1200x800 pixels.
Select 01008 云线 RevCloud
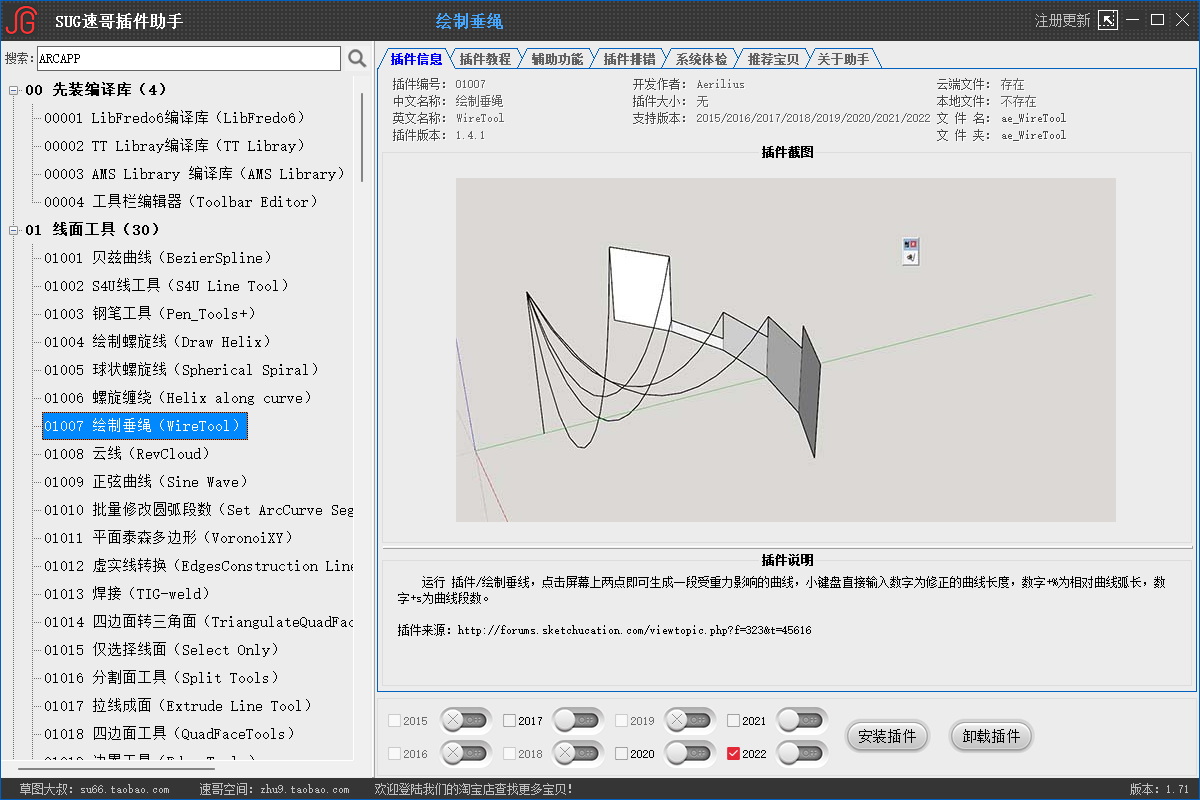click(127, 454)
